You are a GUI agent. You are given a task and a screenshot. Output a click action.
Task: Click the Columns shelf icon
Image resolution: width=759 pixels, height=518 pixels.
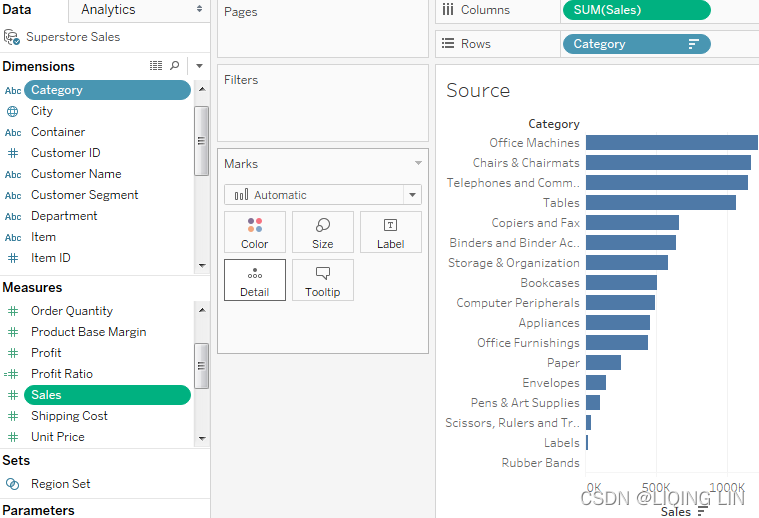pos(448,10)
